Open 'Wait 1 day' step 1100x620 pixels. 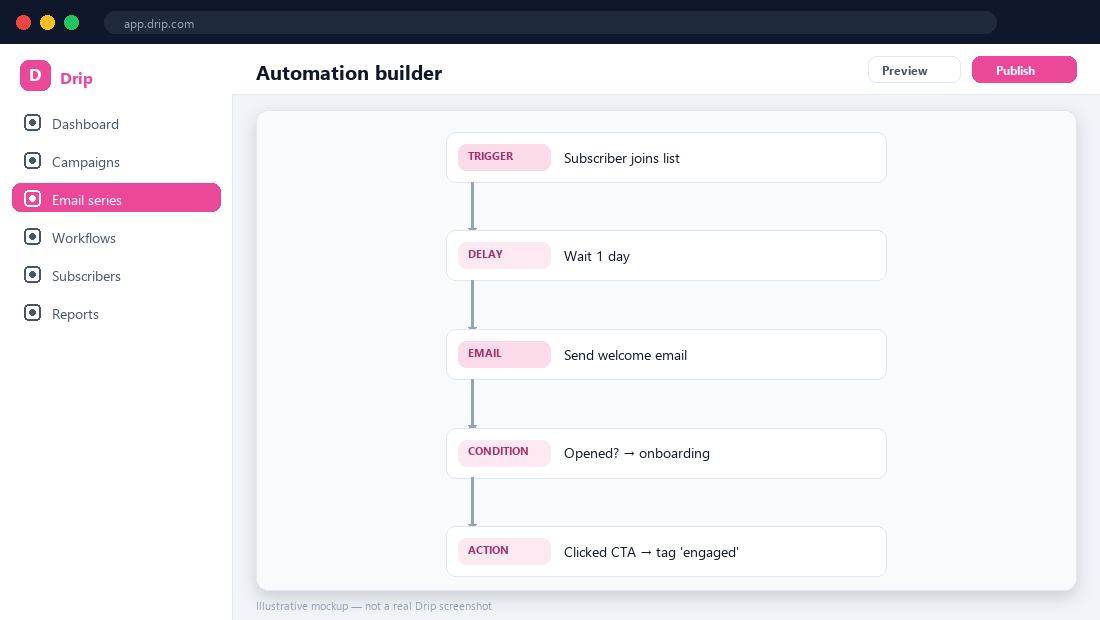pyautogui.click(x=666, y=256)
